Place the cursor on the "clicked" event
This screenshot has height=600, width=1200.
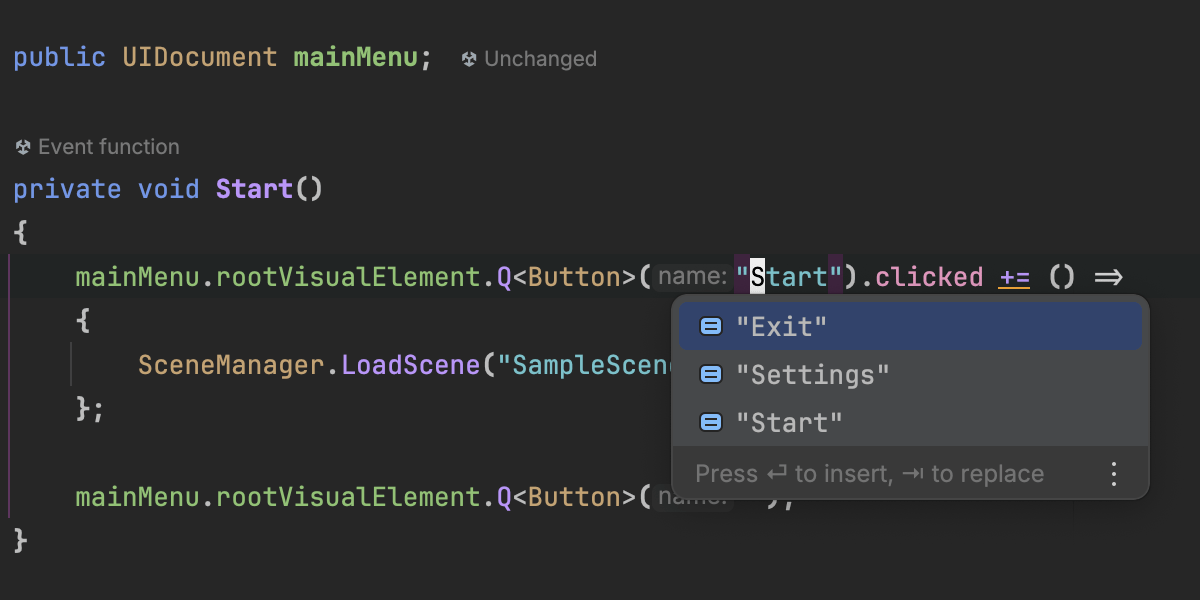point(928,277)
